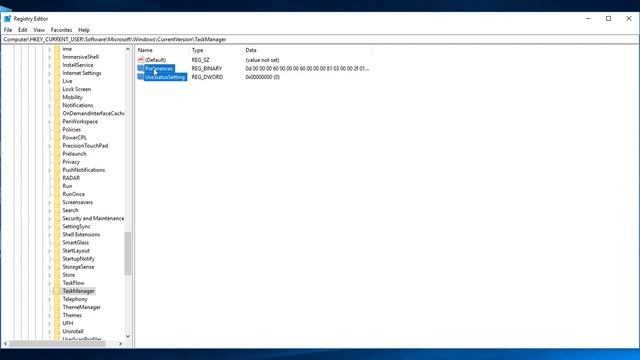Screen dimensions: 640x360
Task: Open the Help menu
Action: 84,30
